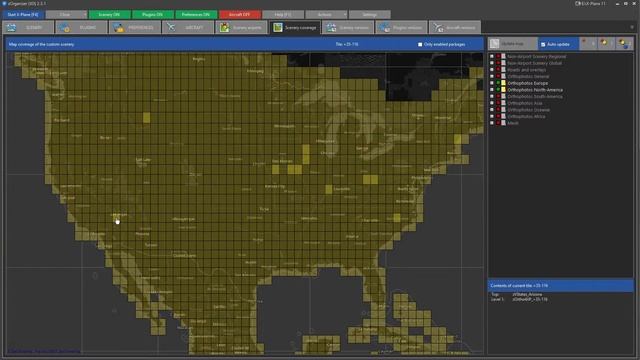Check the Orthophotos General checkbox
The width and height of the screenshot is (640, 360).
(492, 76)
